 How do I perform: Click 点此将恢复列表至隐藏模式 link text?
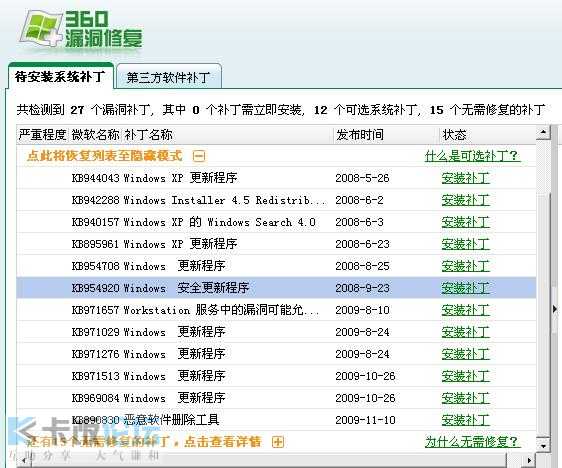[105, 156]
